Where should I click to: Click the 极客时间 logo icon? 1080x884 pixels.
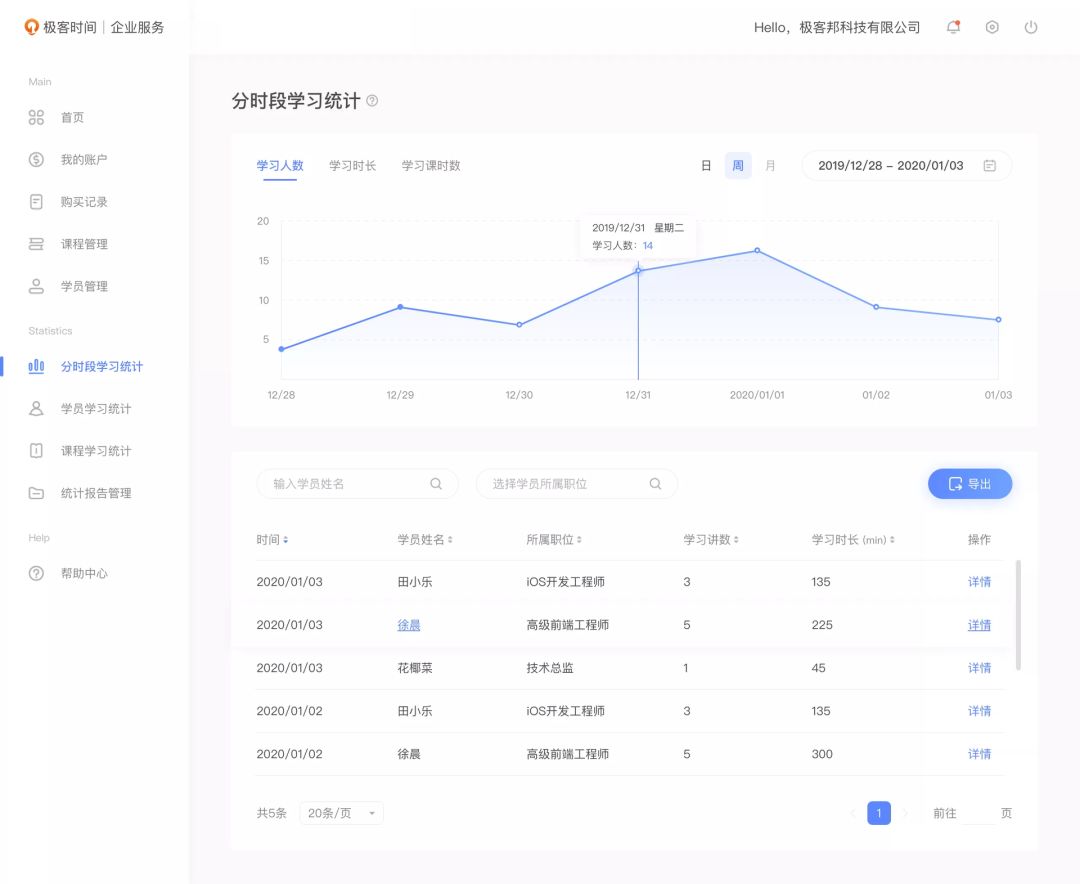pyautogui.click(x=31, y=27)
